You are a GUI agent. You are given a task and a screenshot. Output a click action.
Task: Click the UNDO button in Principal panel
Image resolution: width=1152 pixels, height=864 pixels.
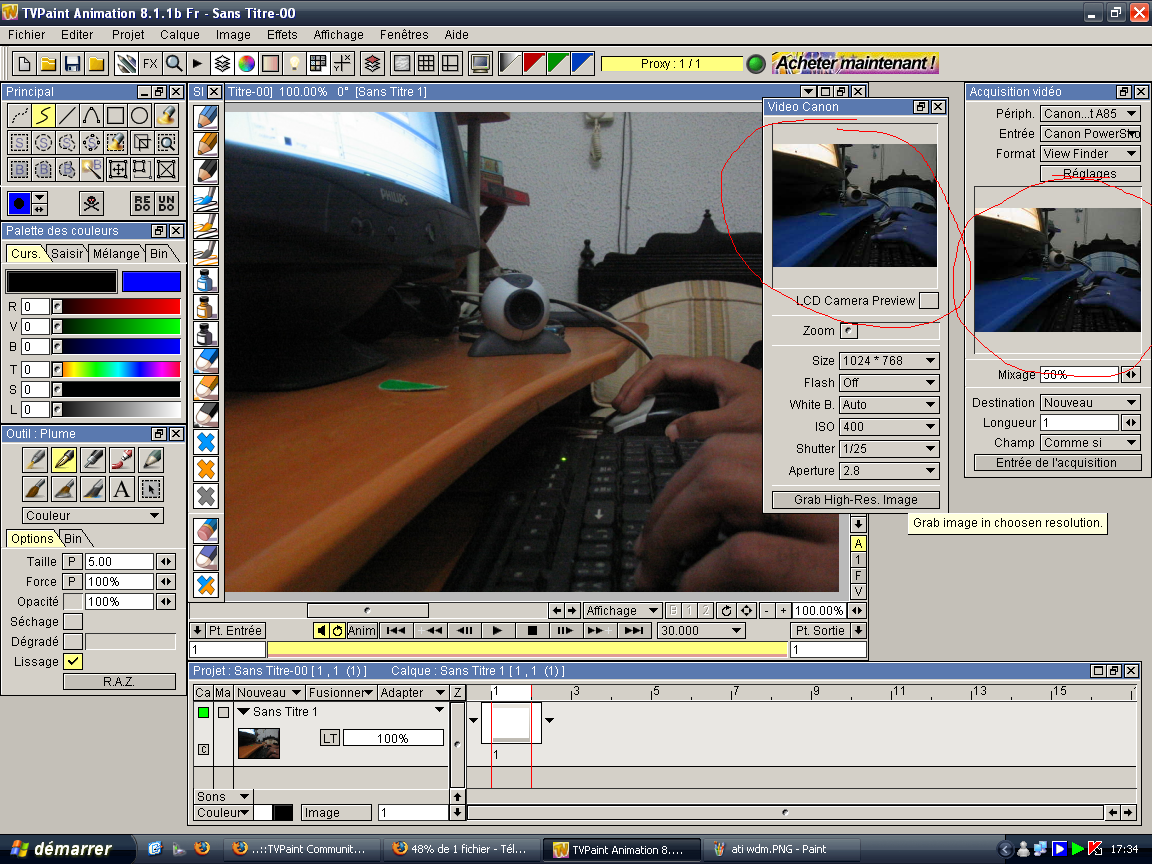click(x=167, y=204)
